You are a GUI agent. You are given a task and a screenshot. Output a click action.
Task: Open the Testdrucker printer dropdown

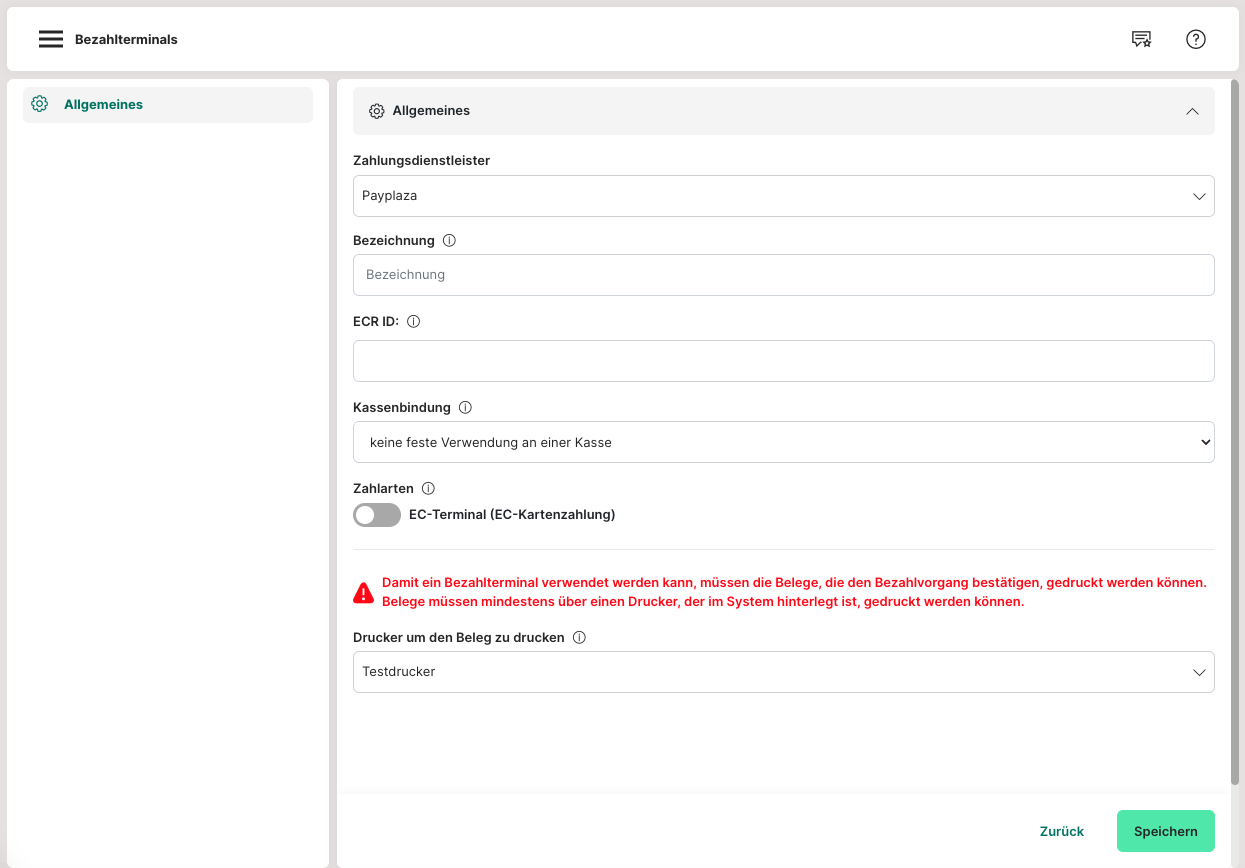783,672
